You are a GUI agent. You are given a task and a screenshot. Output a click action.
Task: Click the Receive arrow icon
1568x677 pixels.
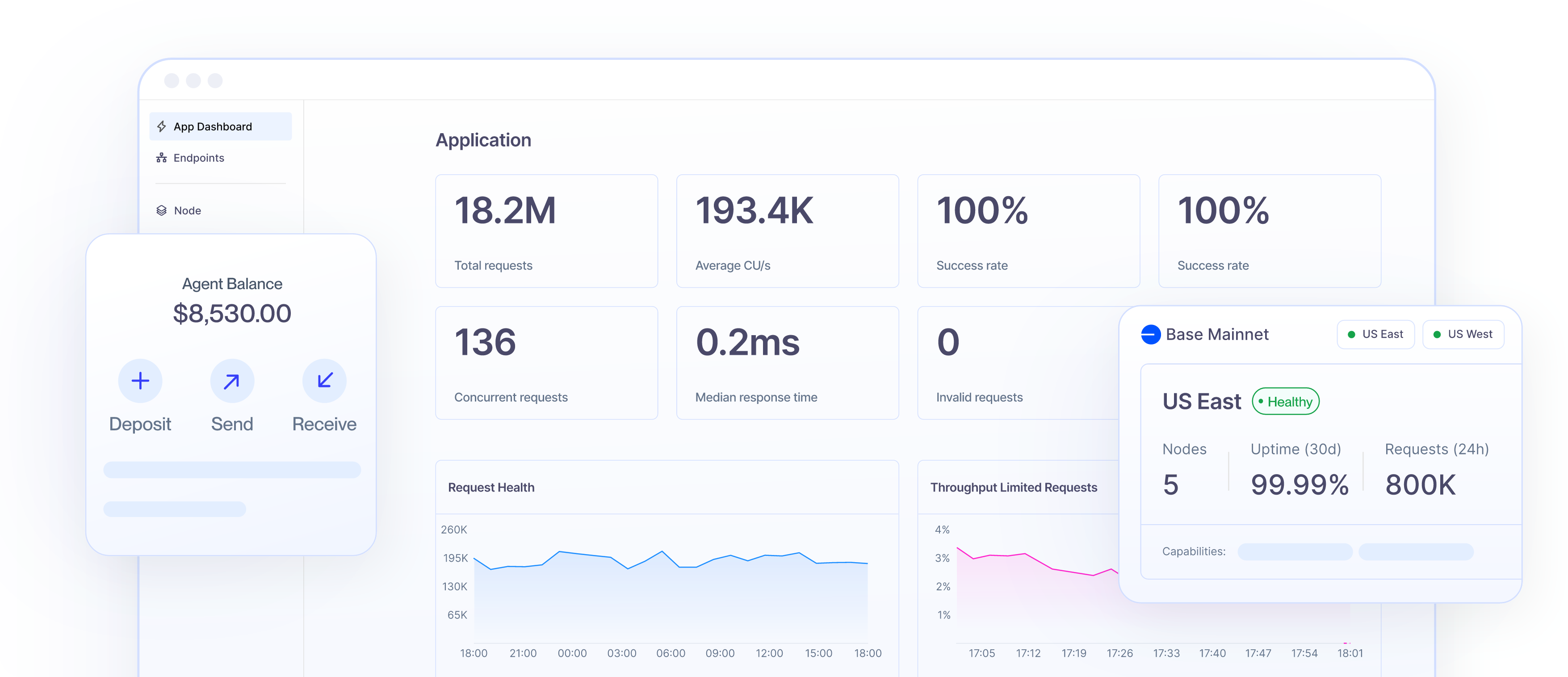tap(324, 381)
